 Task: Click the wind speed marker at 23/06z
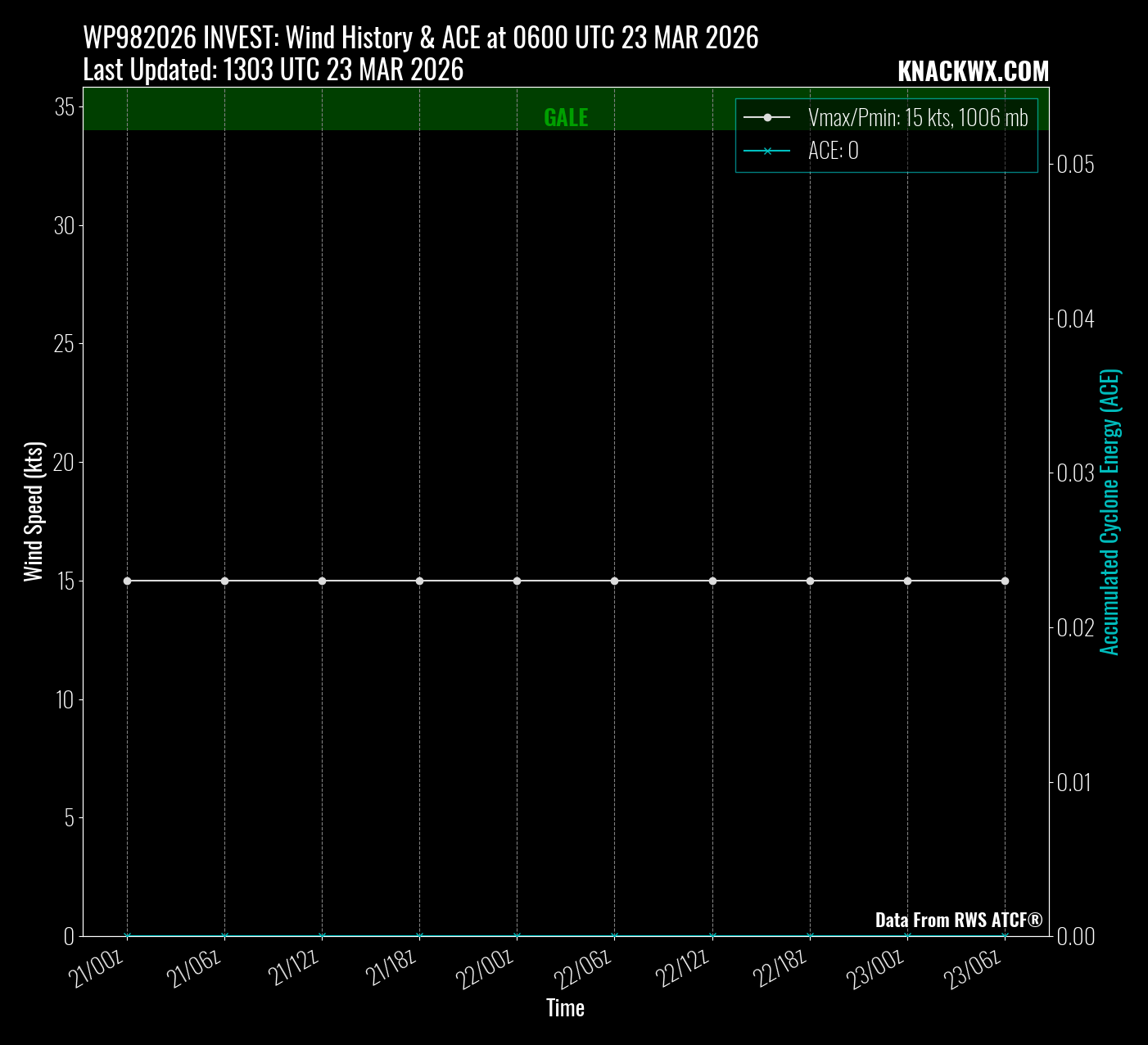click(x=1005, y=581)
